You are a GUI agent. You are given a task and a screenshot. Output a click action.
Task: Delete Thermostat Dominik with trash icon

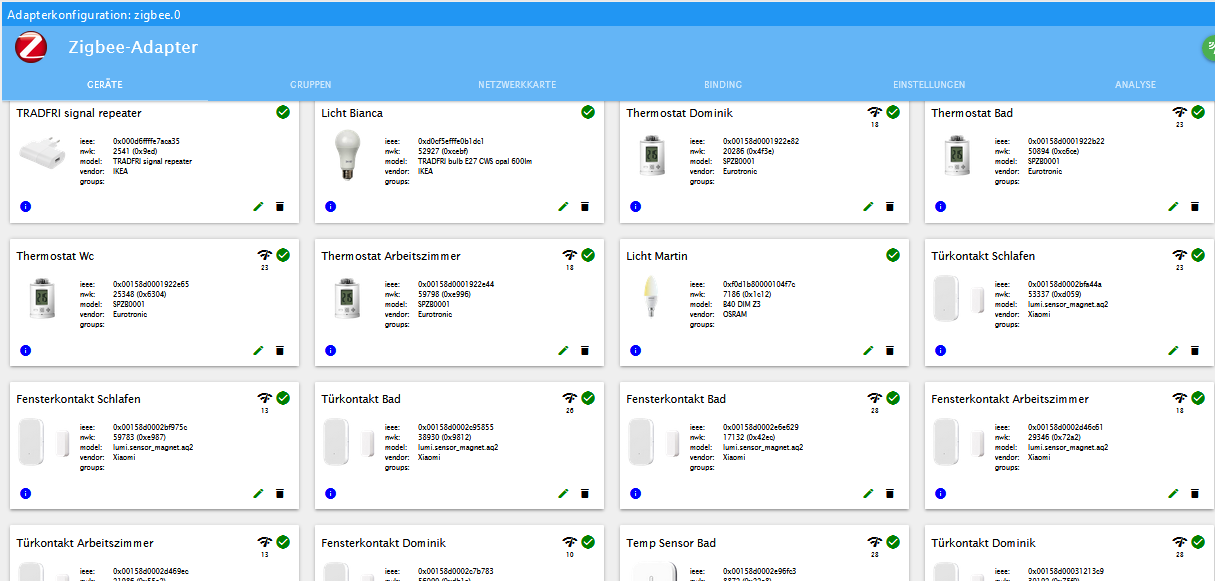(x=890, y=207)
